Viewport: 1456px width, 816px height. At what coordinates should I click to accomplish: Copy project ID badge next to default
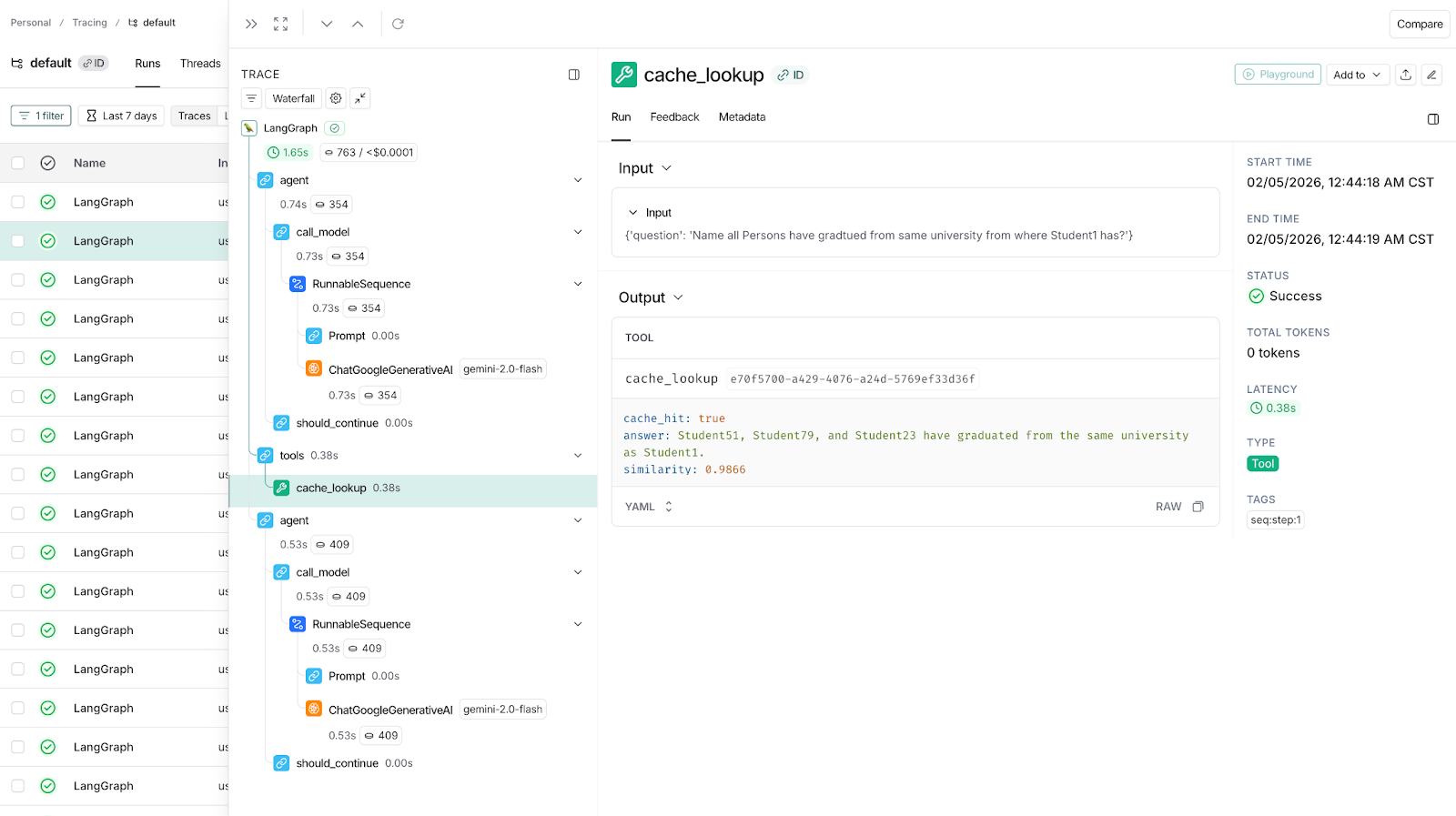point(94,64)
